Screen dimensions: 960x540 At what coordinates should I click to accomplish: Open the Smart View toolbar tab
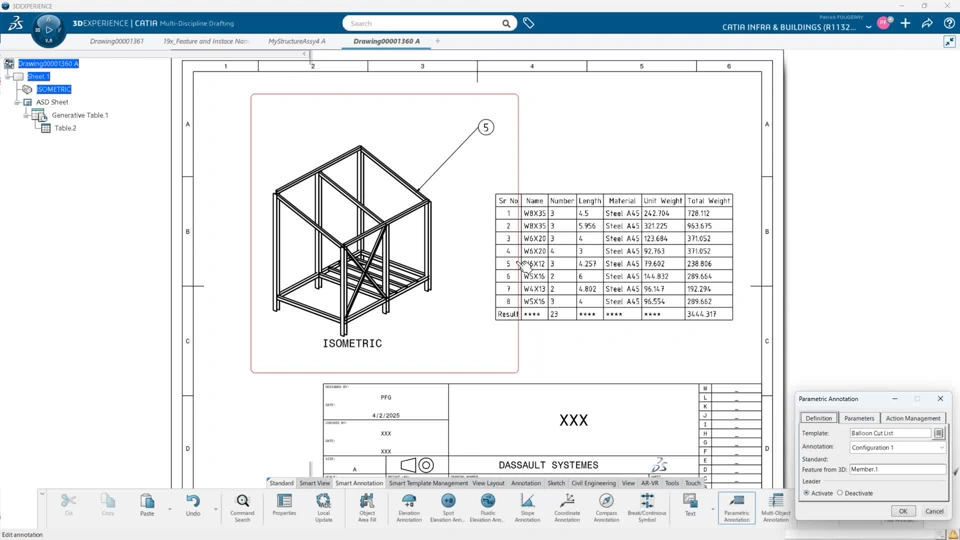315,483
